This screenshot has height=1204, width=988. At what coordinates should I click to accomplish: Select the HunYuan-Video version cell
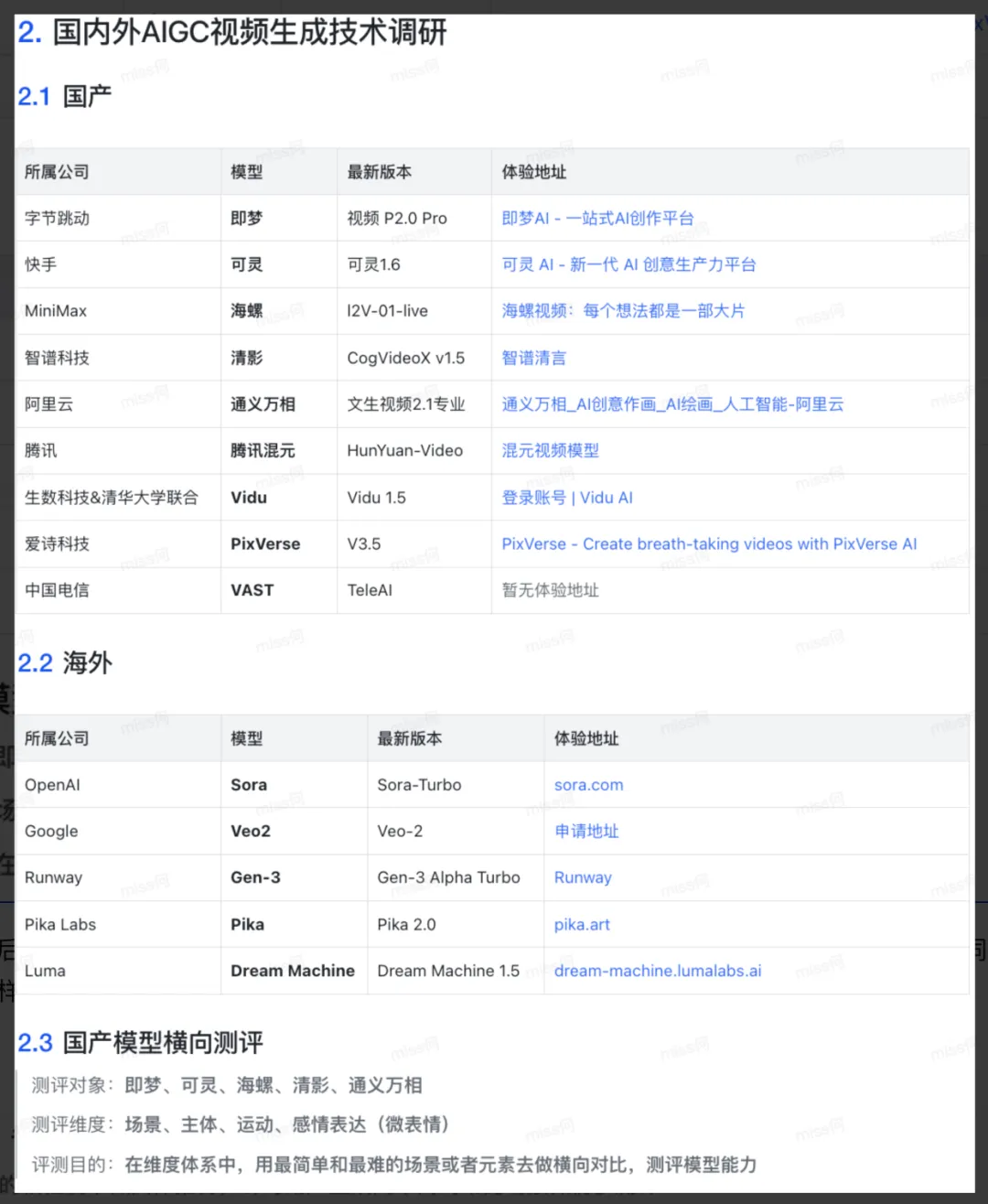414,450
